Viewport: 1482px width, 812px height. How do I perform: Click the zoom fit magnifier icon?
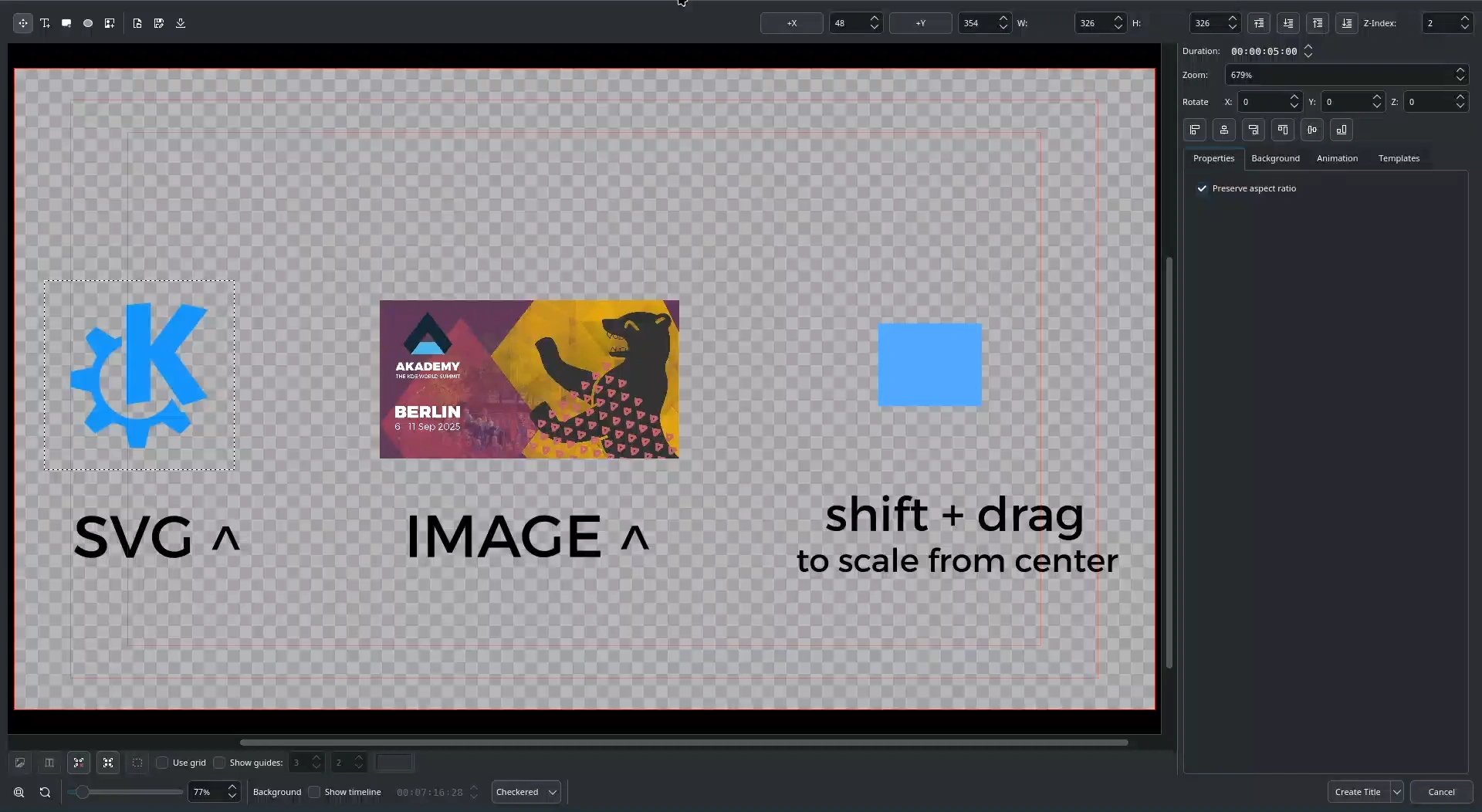pyautogui.click(x=19, y=792)
